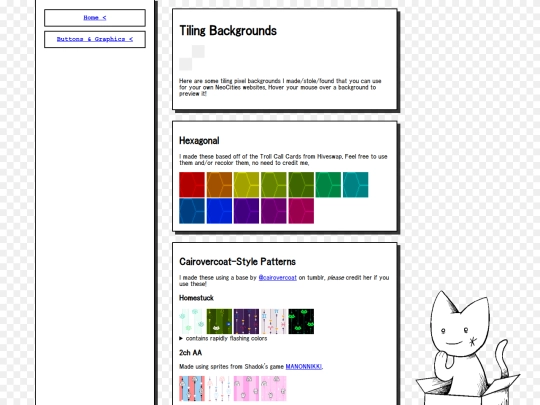The image size is (540, 405).
Task: Select the yellow hexagonal background swatch
Action: pos(246,185)
